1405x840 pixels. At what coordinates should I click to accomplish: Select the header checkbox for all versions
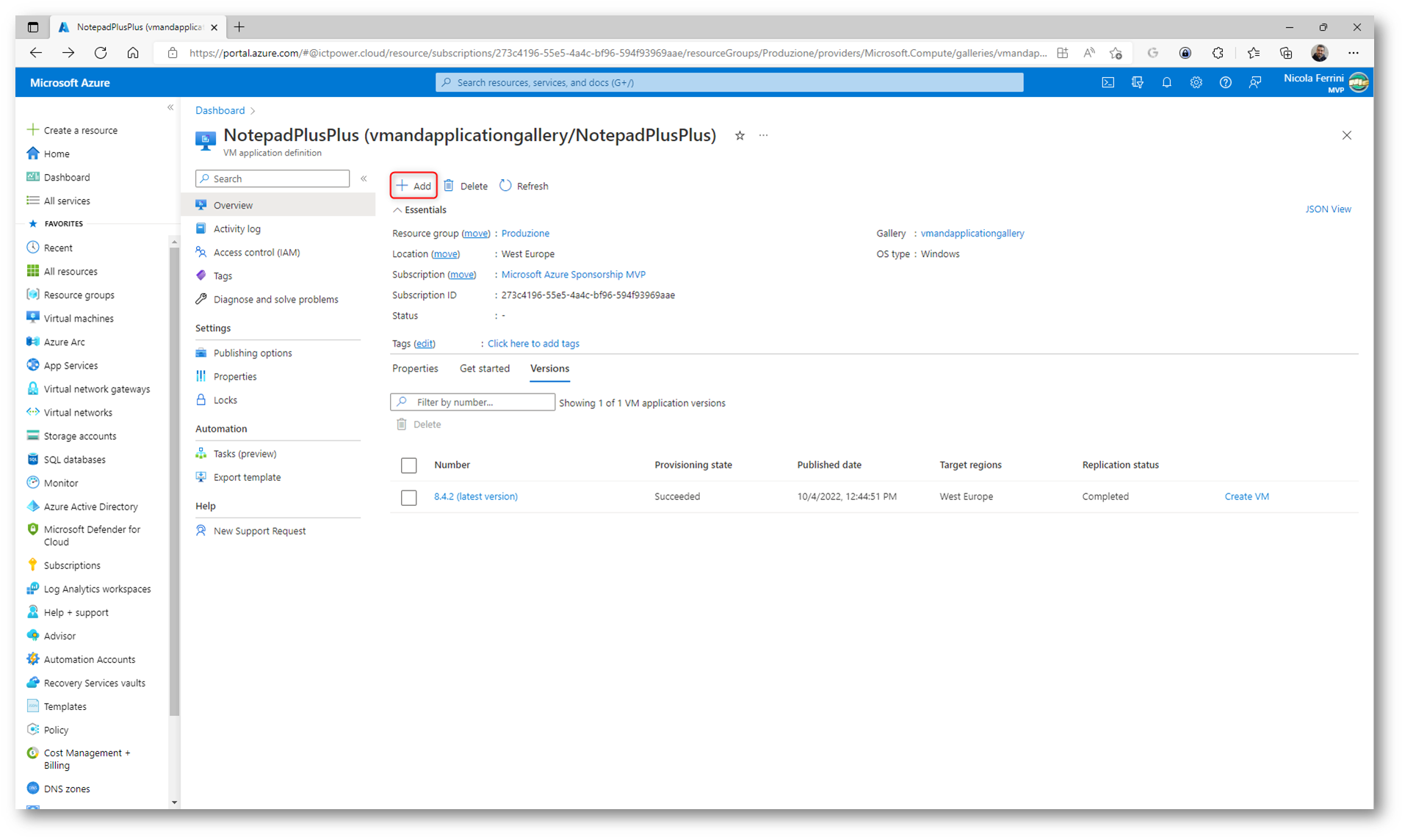[409, 466]
